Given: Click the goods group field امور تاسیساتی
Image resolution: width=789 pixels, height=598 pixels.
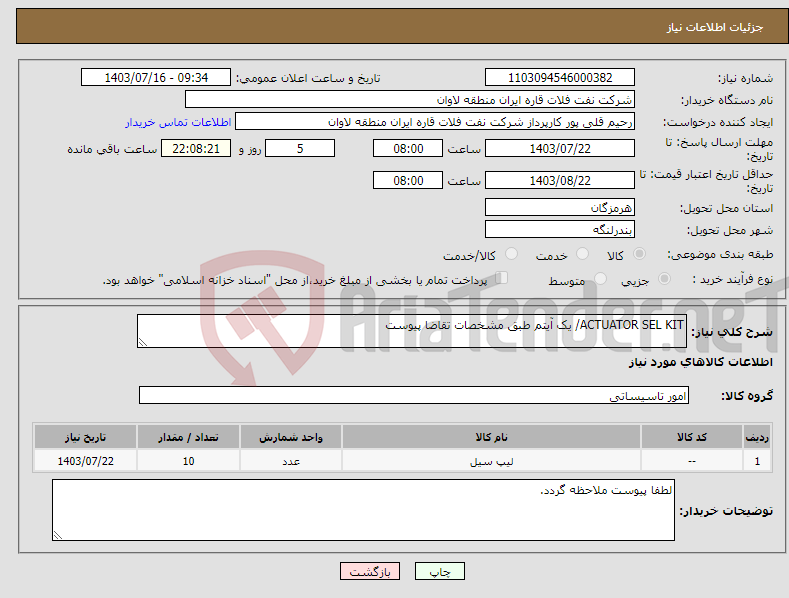Looking at the screenshot, I should click(x=414, y=395).
